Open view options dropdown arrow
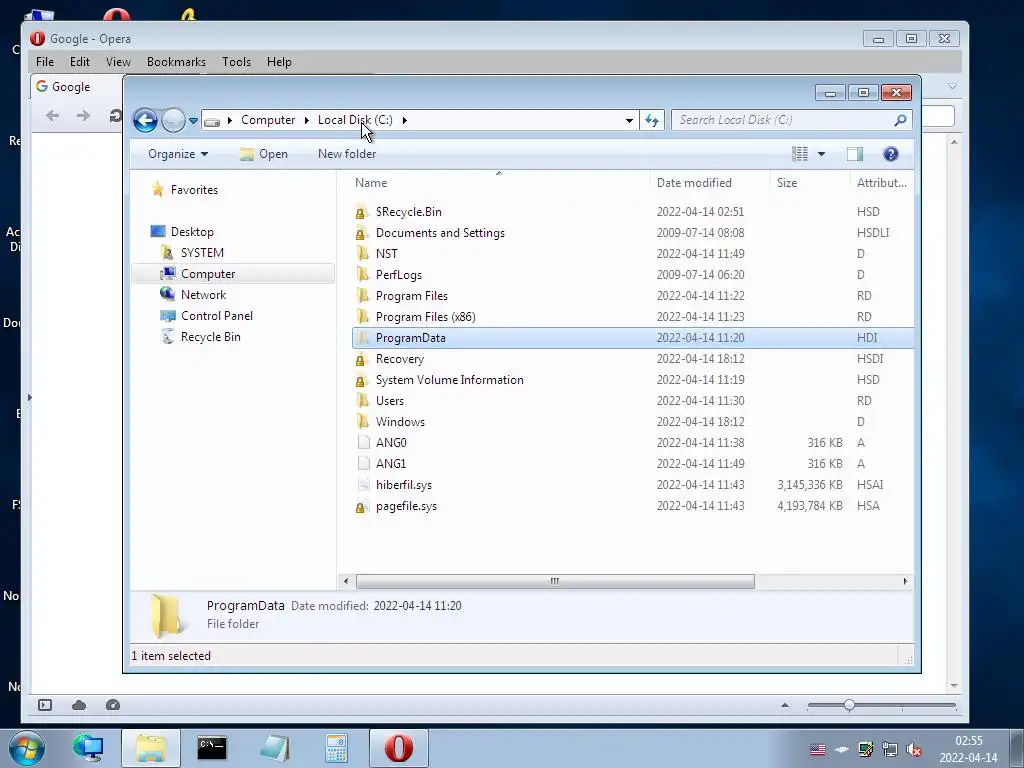This screenshot has width=1024, height=768. (x=822, y=154)
